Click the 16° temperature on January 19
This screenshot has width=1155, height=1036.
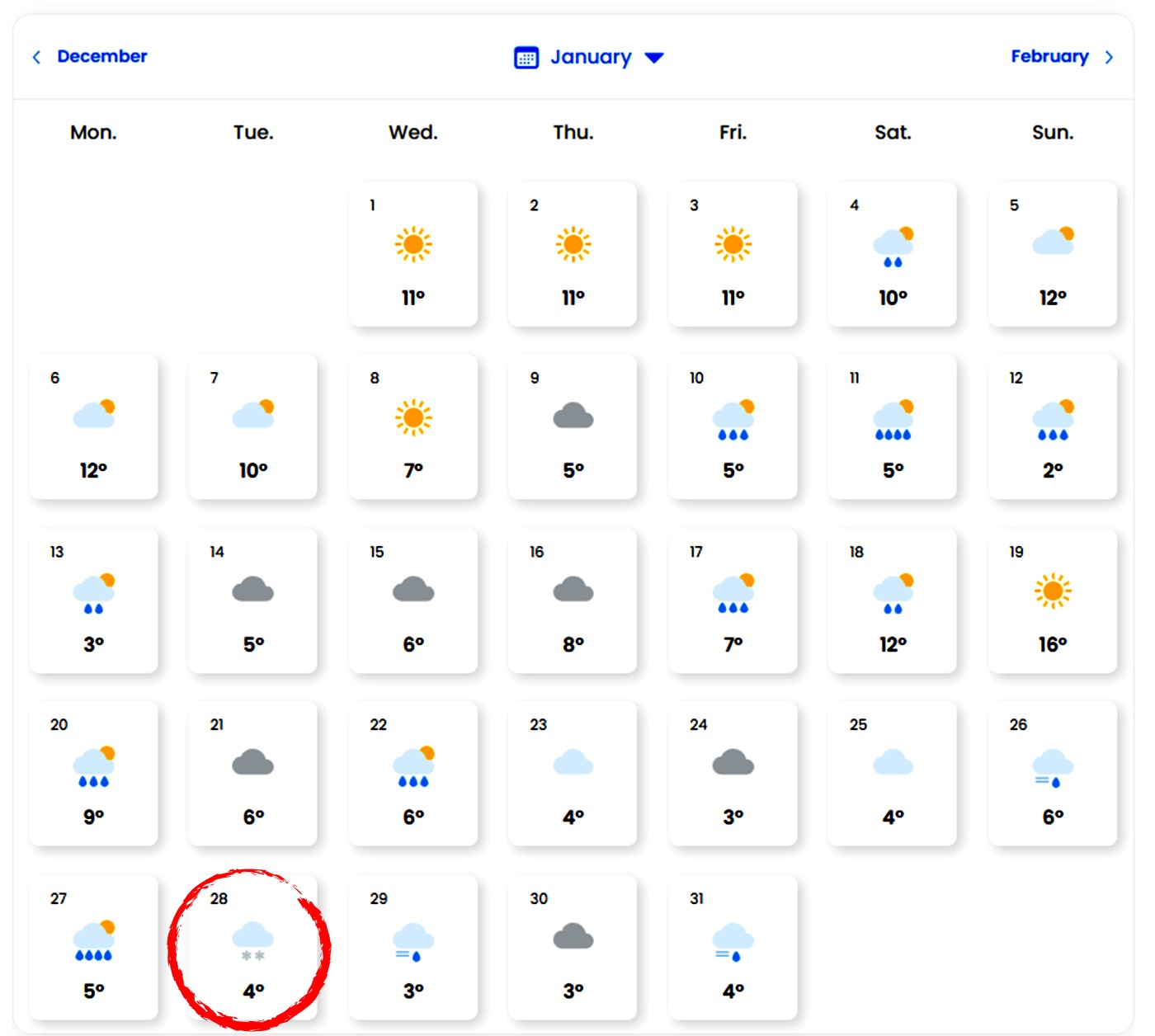(x=1053, y=644)
